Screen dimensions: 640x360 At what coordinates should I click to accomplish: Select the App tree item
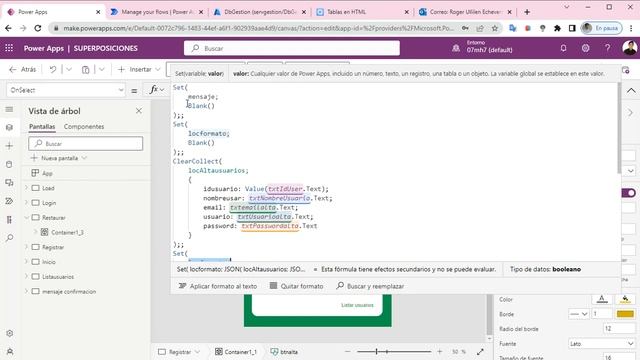coord(47,173)
